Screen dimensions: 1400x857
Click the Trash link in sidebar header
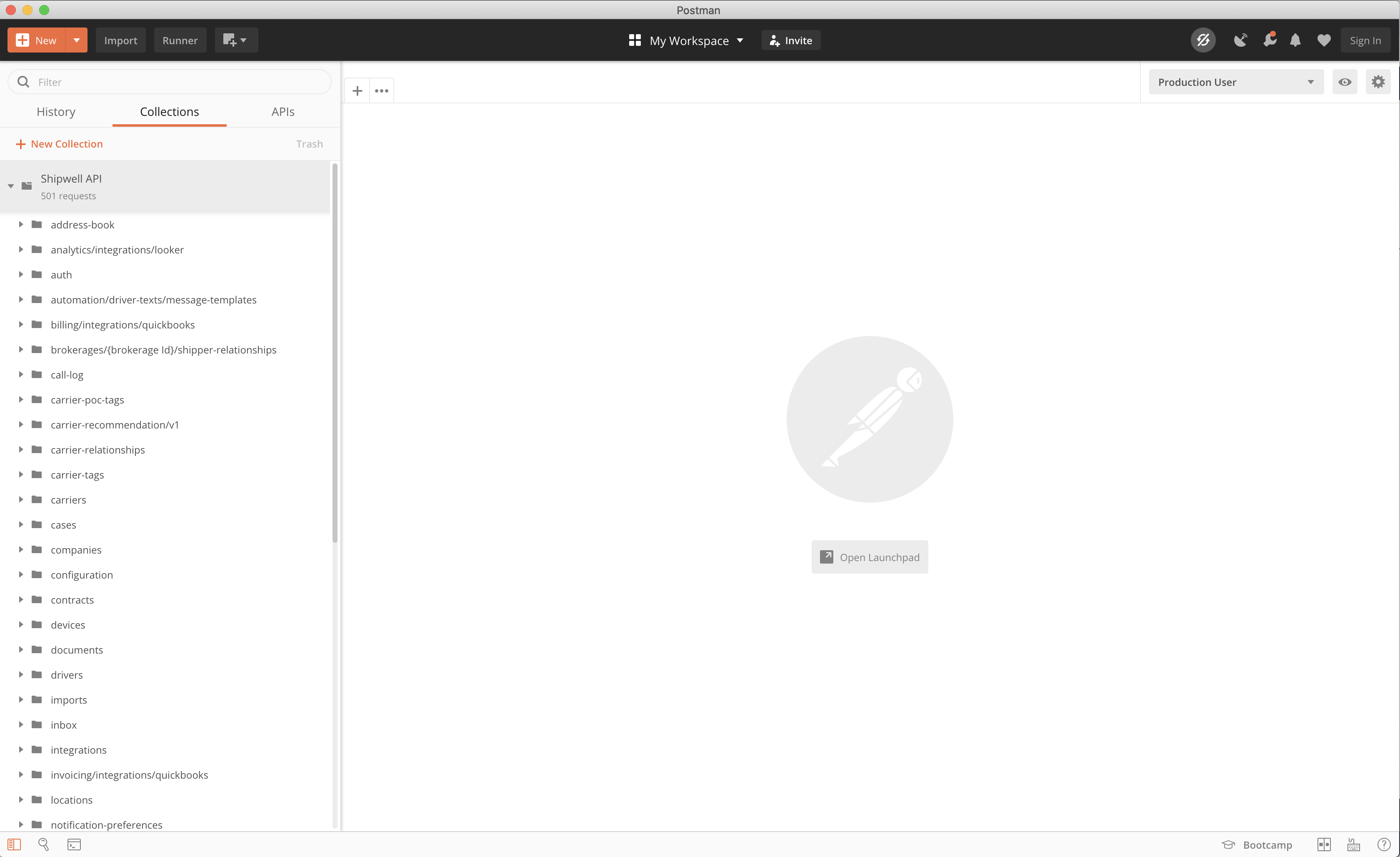pyautogui.click(x=310, y=143)
